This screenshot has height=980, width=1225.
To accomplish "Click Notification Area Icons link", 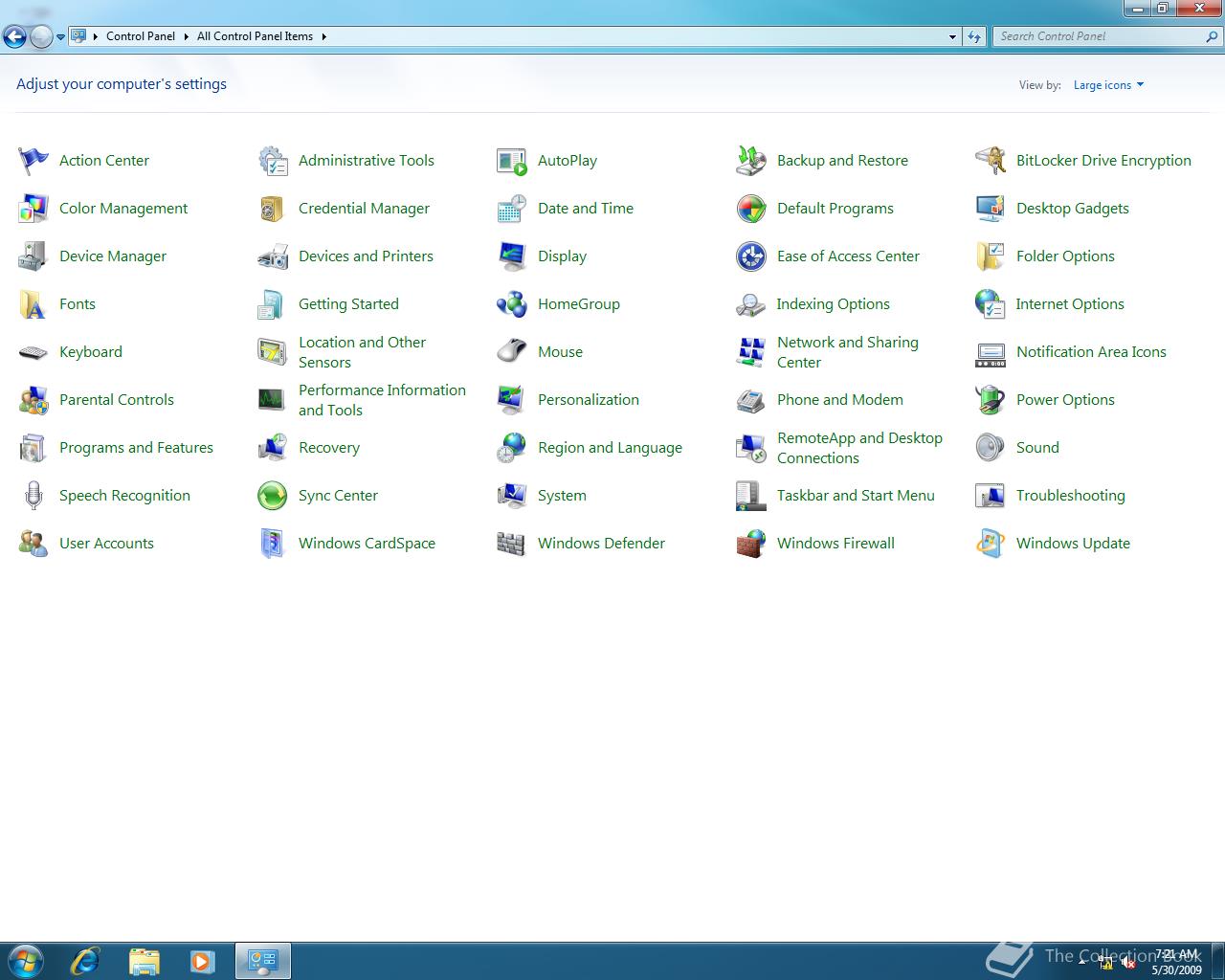I will 1091,352.
